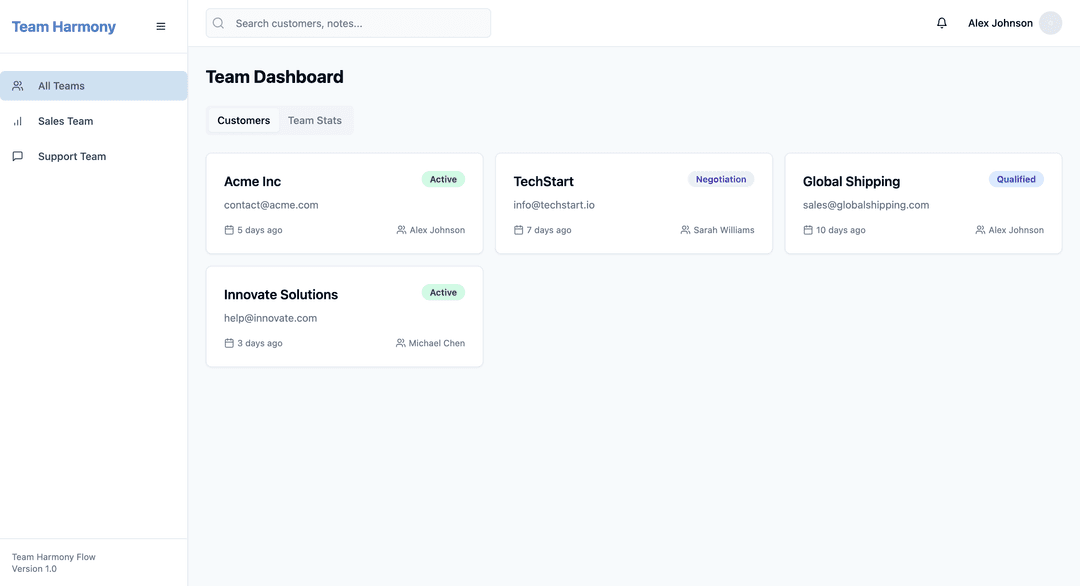Open Support Team in the sidebar
The height and width of the screenshot is (586, 1080).
pyautogui.click(x=72, y=157)
